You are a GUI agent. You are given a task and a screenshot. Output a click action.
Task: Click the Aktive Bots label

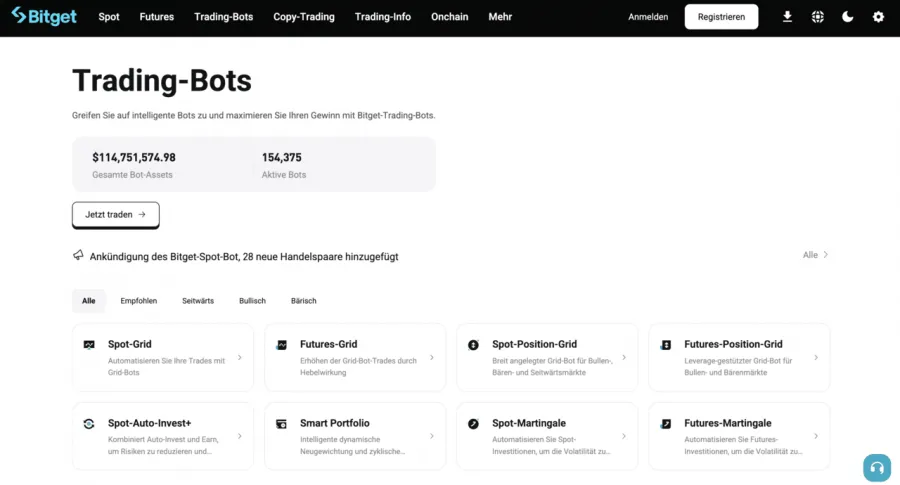(x=284, y=174)
